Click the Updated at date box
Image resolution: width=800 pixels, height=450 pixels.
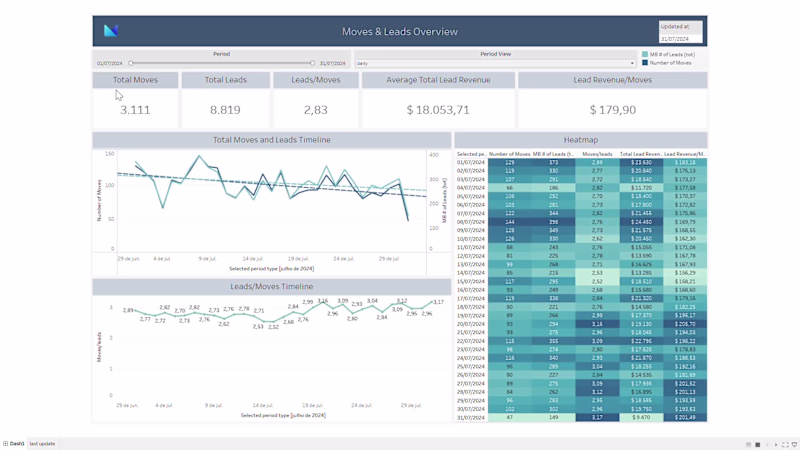681,39
